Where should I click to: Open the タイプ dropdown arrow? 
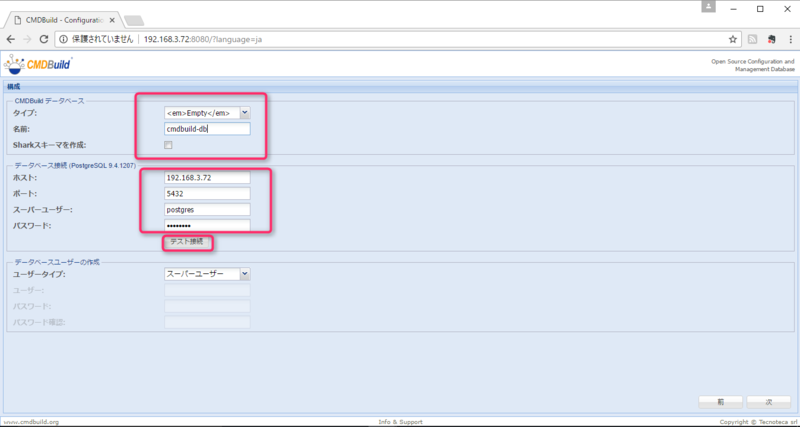point(245,113)
